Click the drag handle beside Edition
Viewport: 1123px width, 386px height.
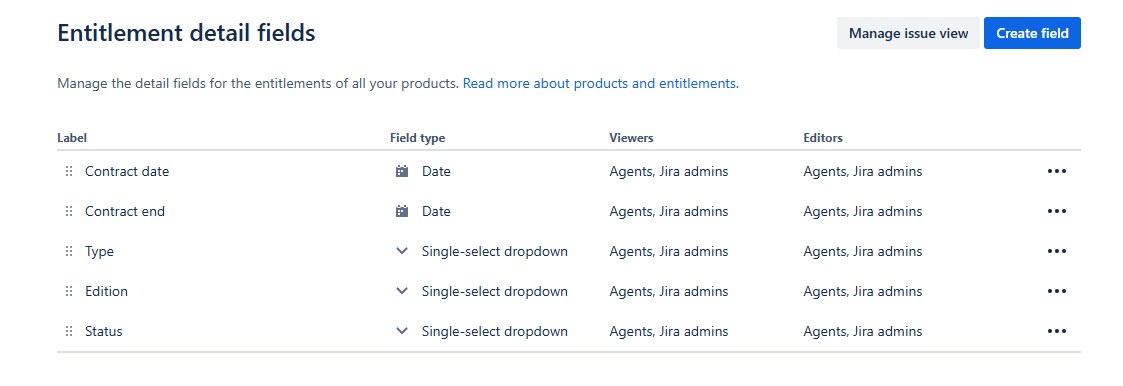[69, 291]
